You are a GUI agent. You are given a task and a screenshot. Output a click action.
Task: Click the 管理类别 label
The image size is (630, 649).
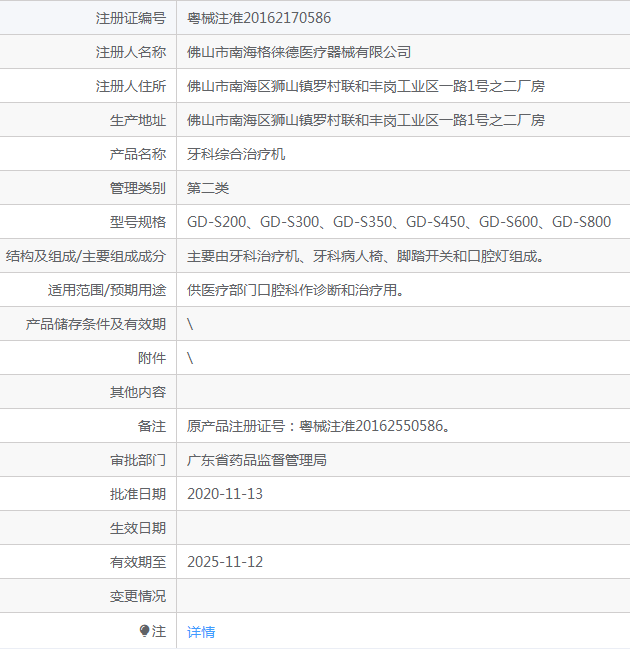138,188
